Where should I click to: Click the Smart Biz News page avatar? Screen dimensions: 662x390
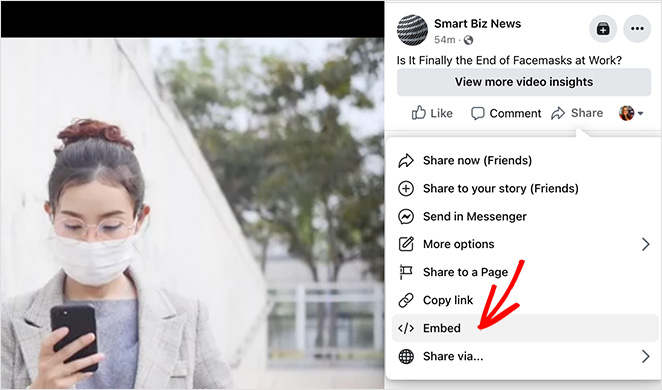pos(412,30)
